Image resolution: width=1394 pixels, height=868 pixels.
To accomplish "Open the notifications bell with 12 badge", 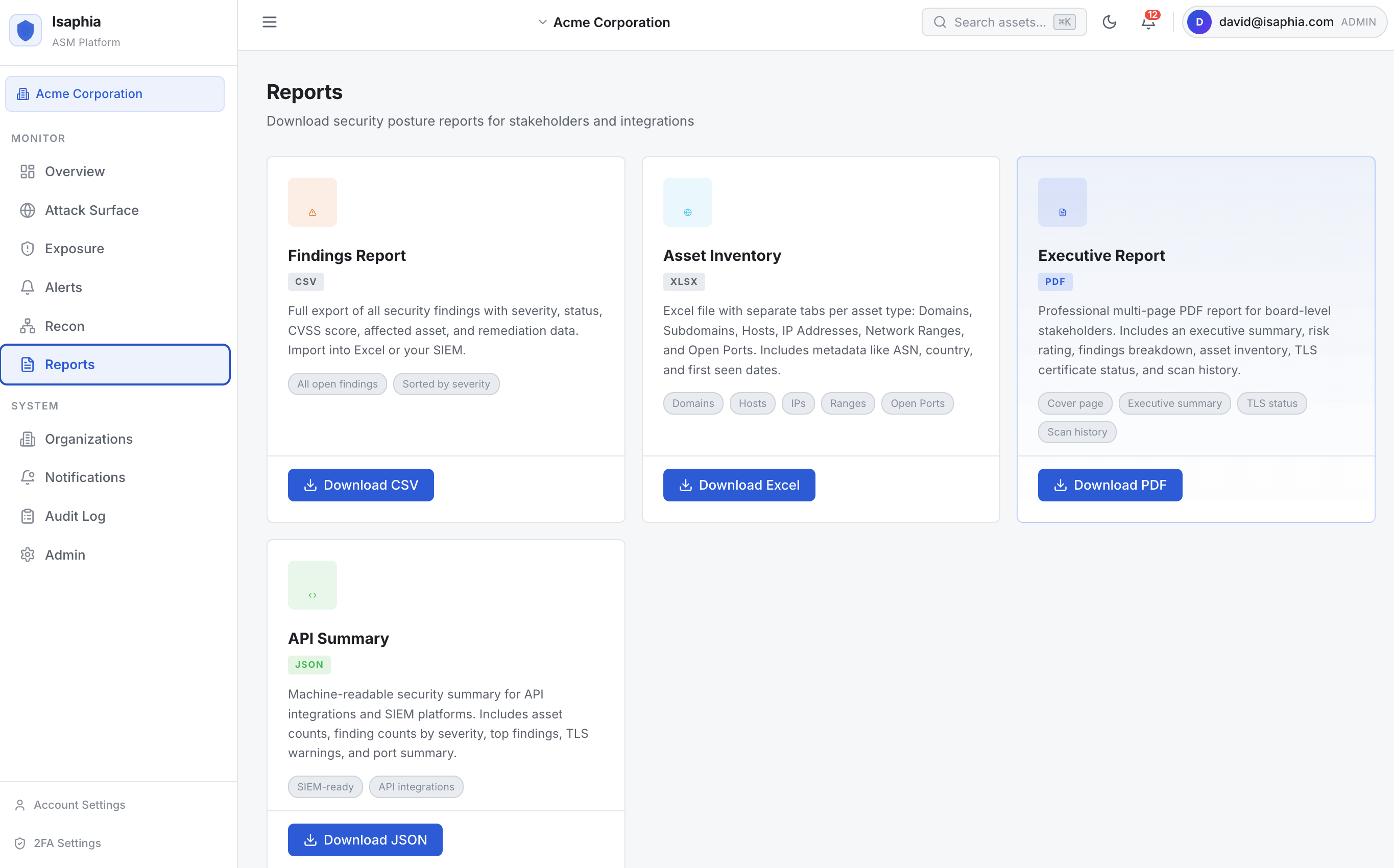I will coord(1148,22).
